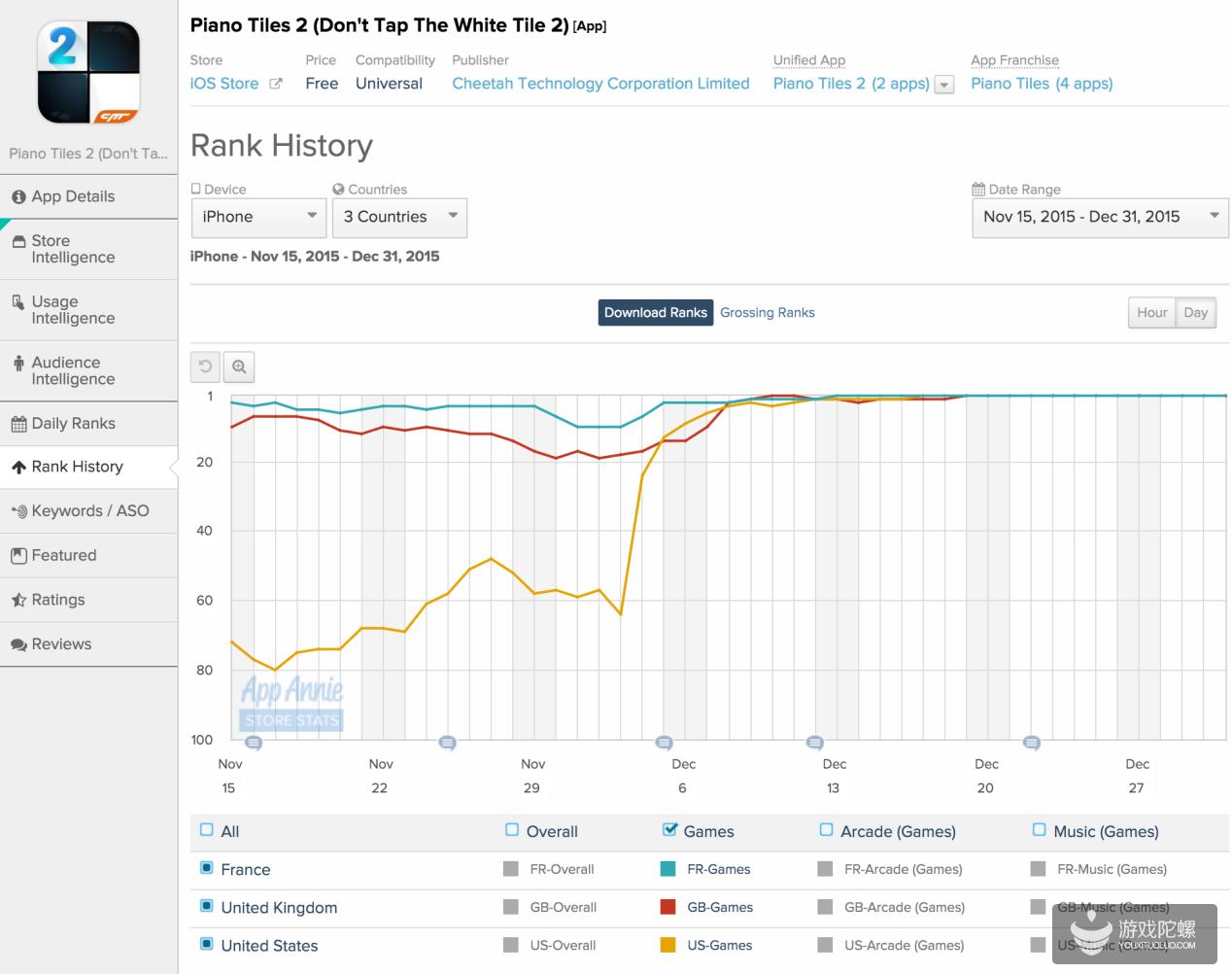Uncheck the Games category checkbox
The width and height of the screenshot is (1232, 974).
coord(669,830)
